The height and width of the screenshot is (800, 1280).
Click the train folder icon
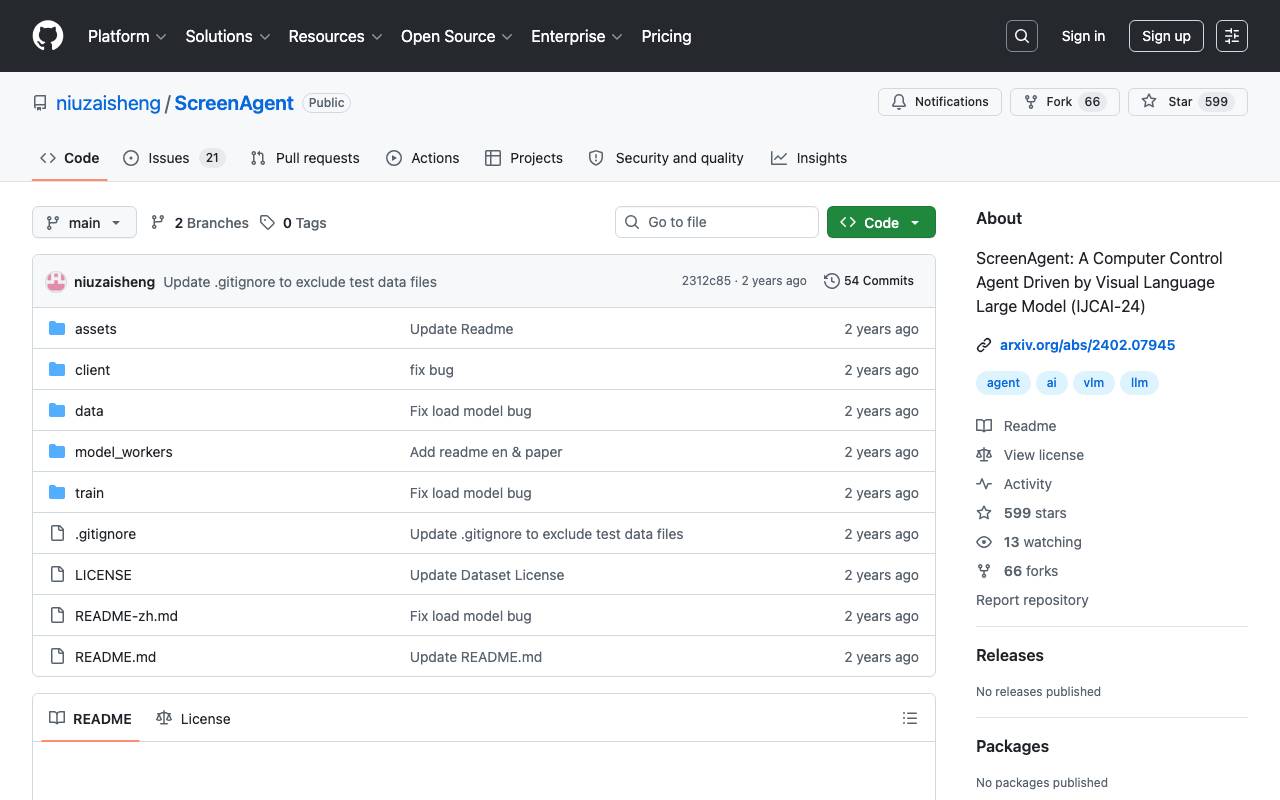(57, 493)
